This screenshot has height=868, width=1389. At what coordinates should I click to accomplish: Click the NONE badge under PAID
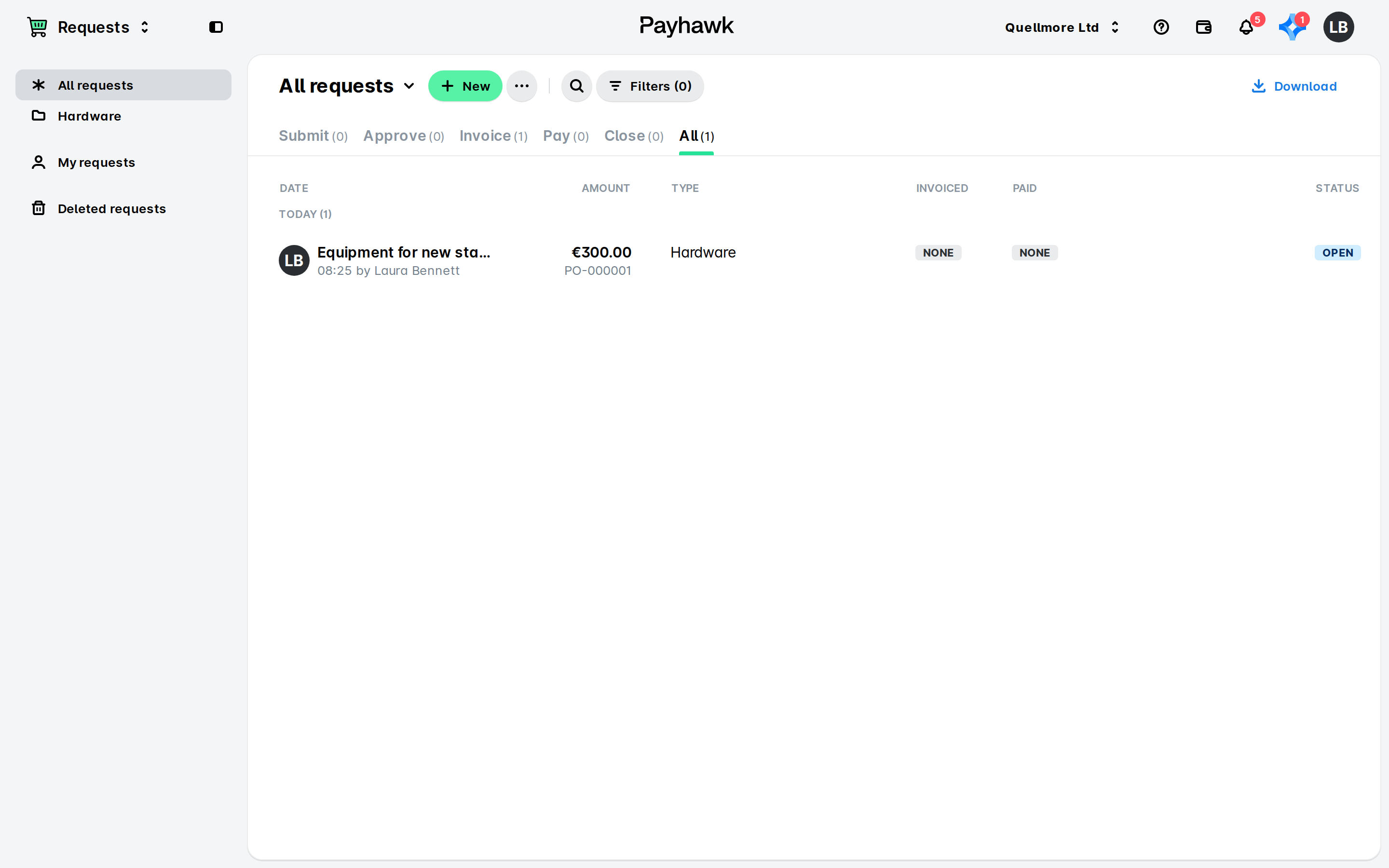(1035, 253)
